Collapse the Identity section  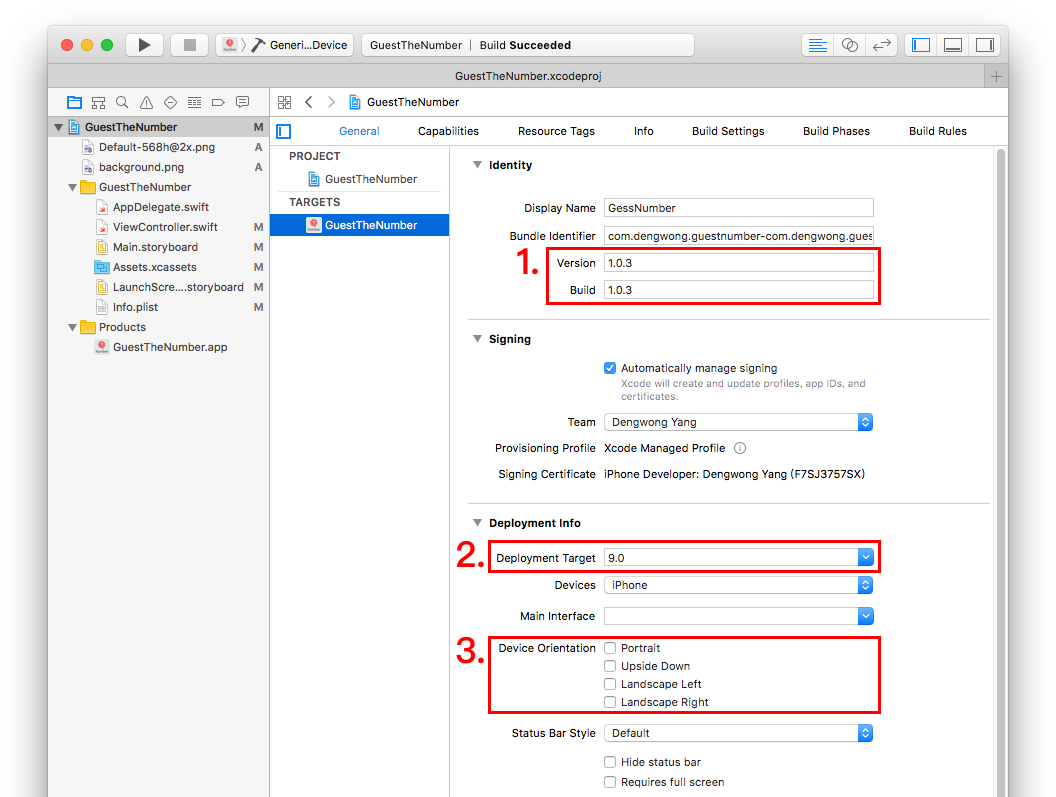[x=477, y=165]
